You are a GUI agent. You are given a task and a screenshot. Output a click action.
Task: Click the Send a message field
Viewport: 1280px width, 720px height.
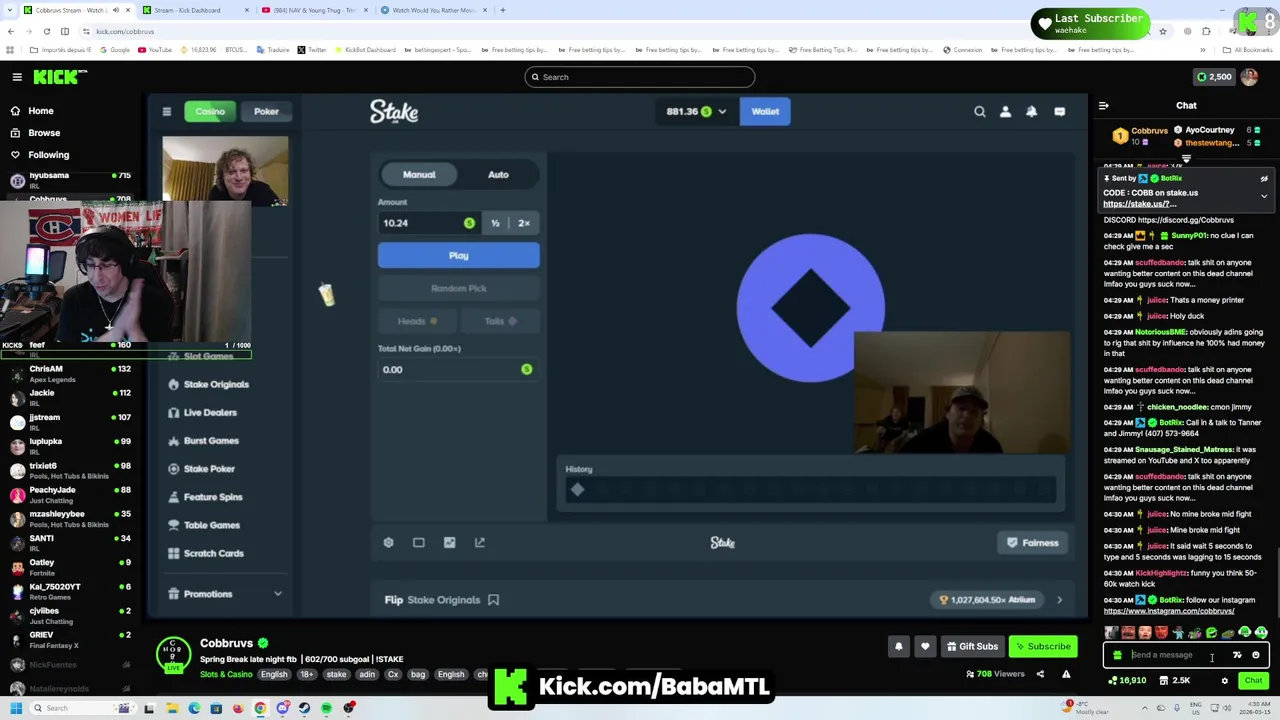[x=1185, y=655]
